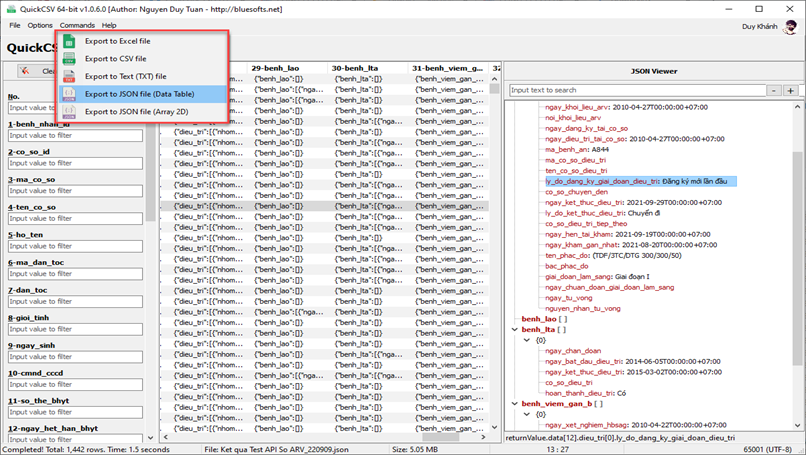Select the ma_benh_an: A844 tree node
The width and height of the screenshot is (806, 455).
pos(577,150)
